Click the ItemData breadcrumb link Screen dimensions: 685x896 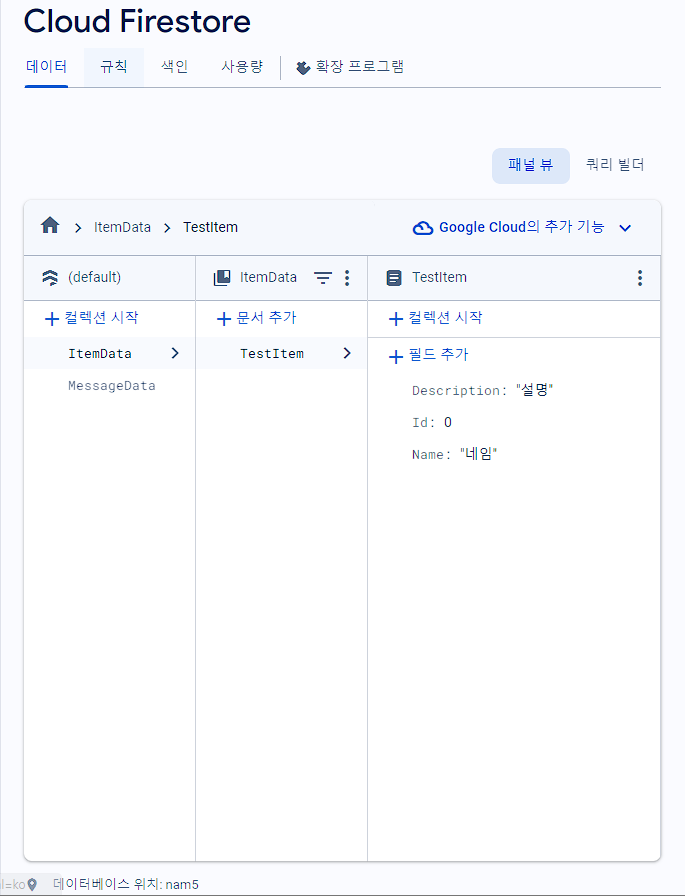point(122,227)
